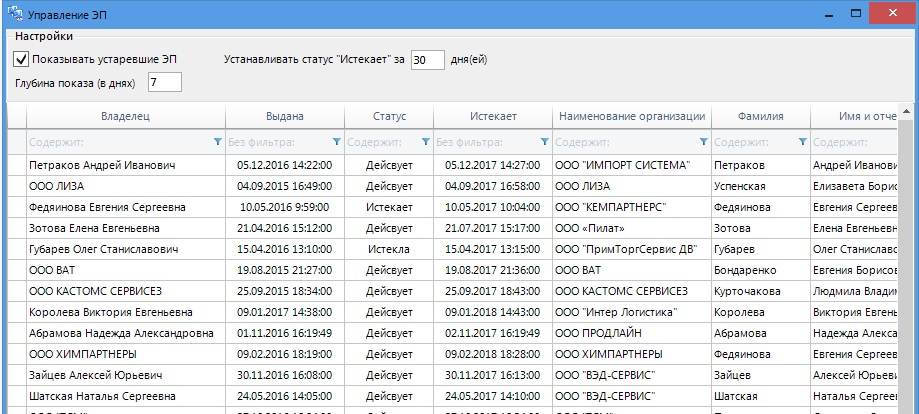Open the filter funnel in Истекает column
This screenshot has width=919, height=414.
point(544,142)
